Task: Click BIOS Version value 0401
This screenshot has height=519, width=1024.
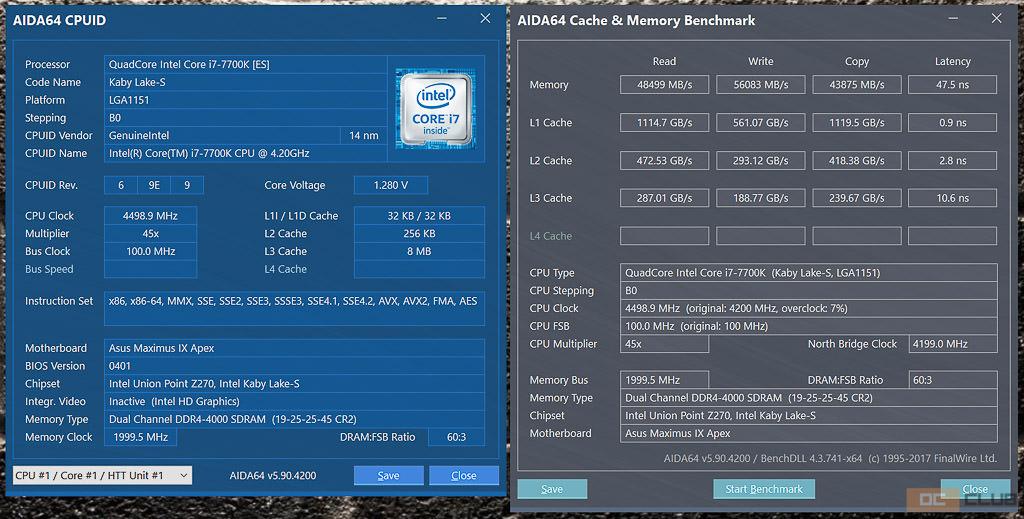Action: (x=295, y=366)
